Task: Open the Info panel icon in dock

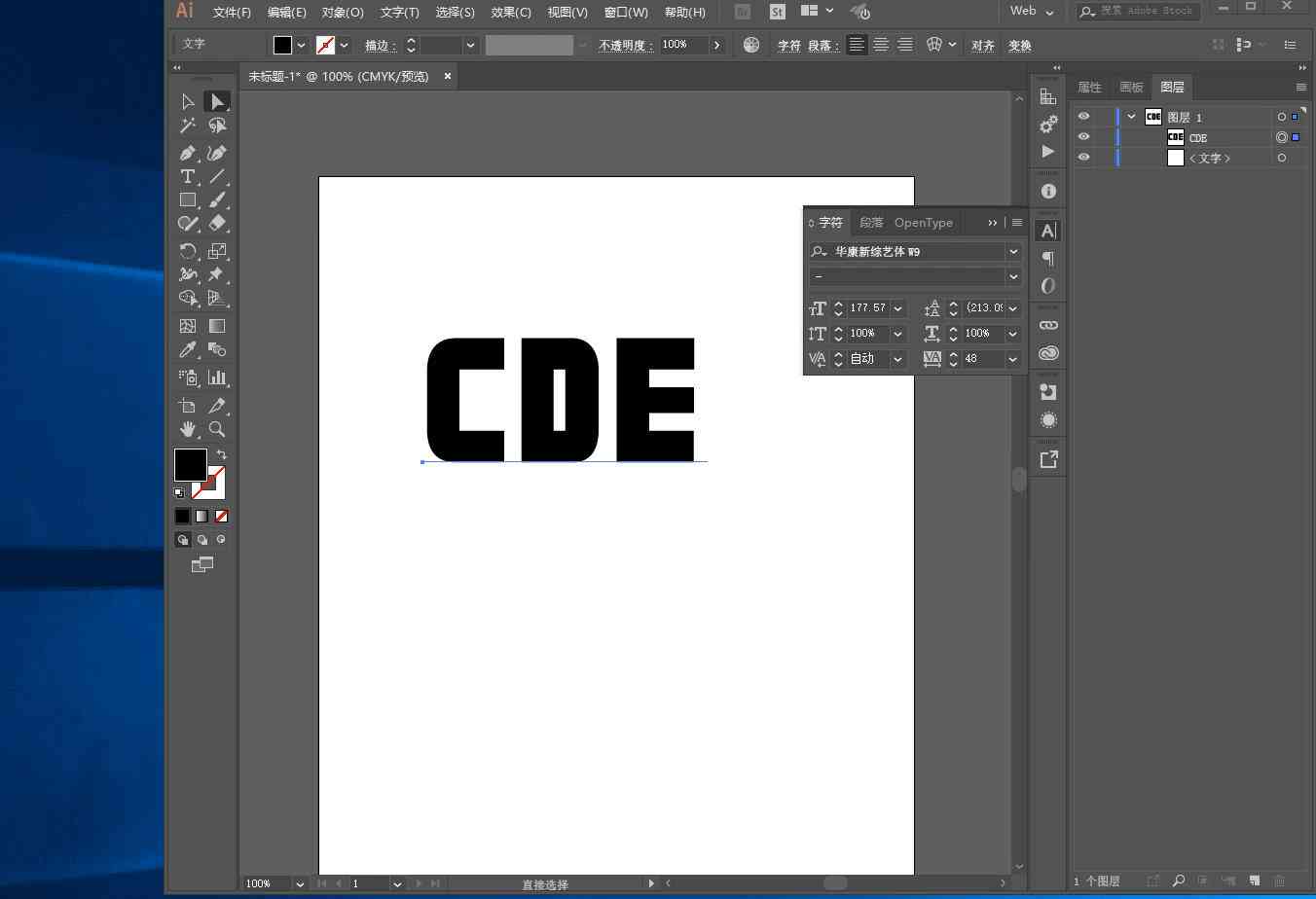Action: click(1048, 192)
